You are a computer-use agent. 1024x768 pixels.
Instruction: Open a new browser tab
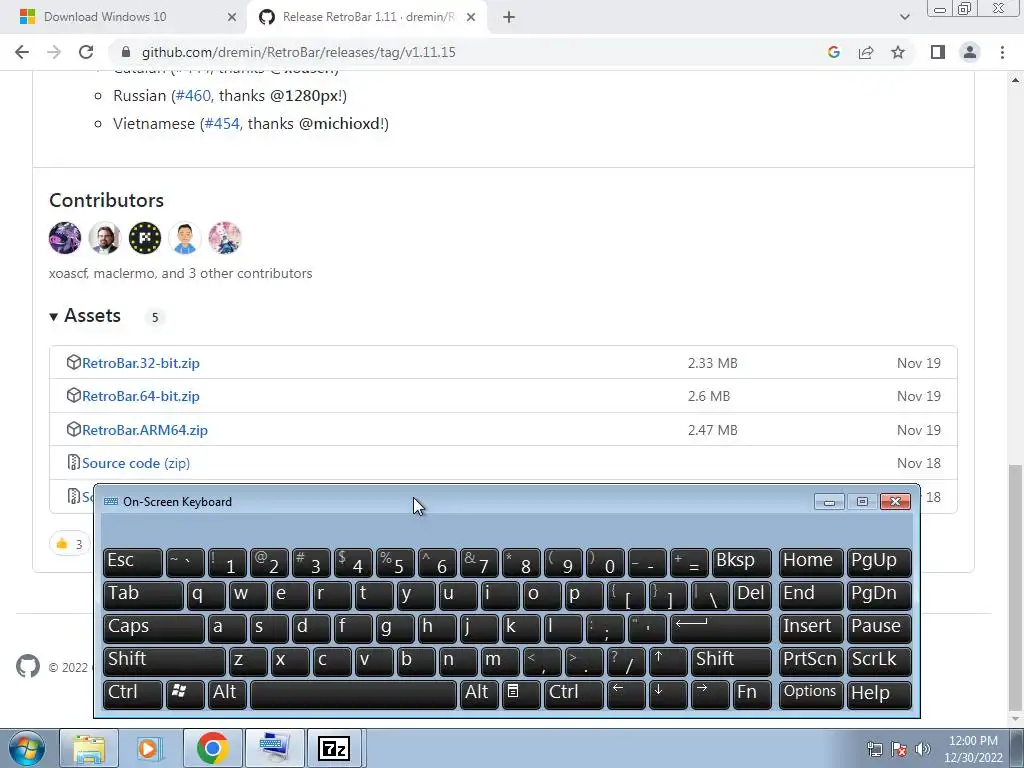point(509,17)
